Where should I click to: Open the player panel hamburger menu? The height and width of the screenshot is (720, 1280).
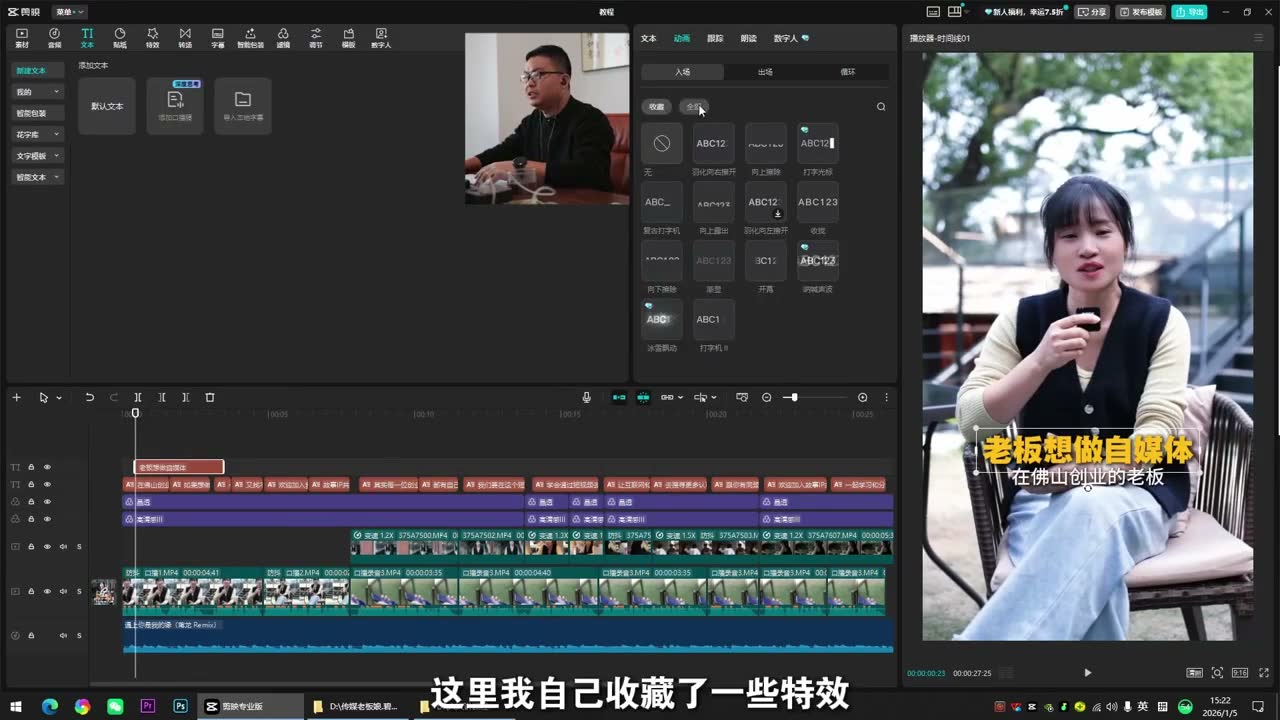click(1258, 38)
